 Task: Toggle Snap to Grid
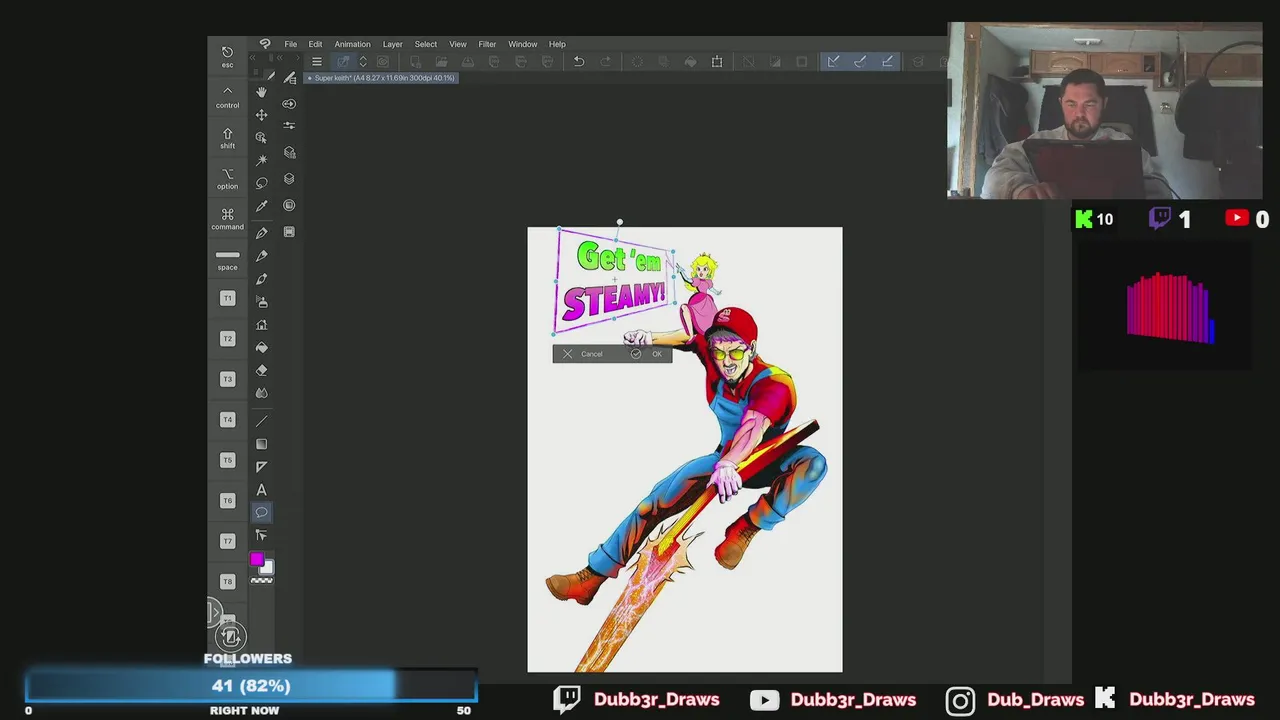tap(887, 62)
